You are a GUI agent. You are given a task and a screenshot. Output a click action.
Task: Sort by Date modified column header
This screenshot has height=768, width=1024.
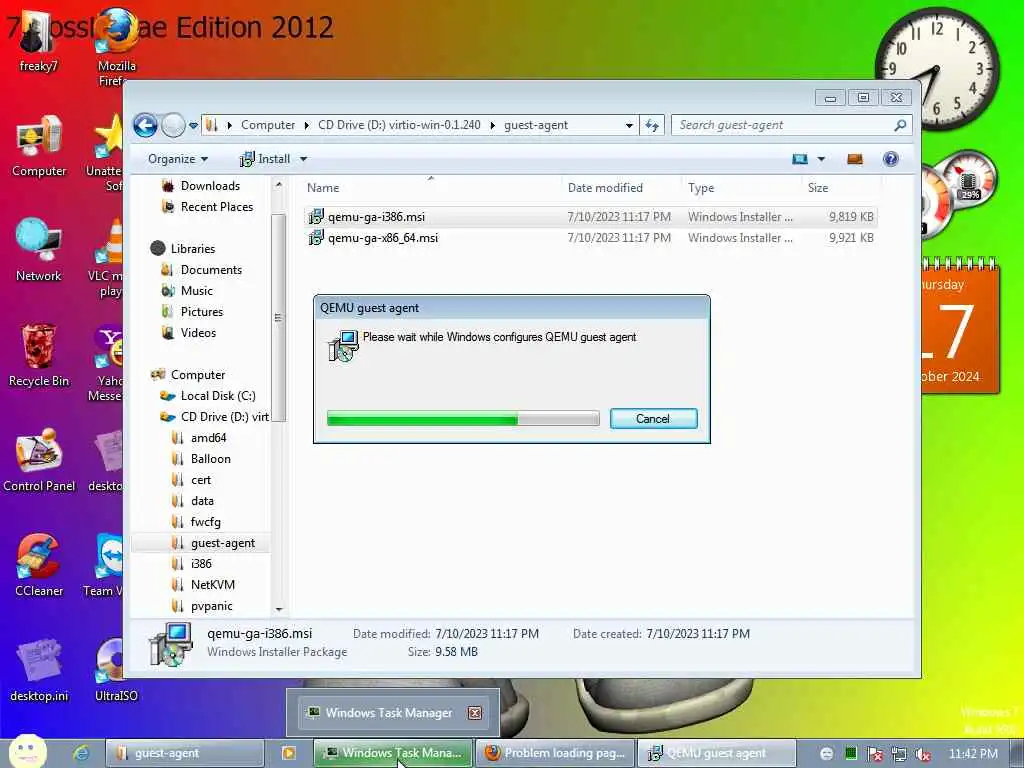[x=605, y=188]
